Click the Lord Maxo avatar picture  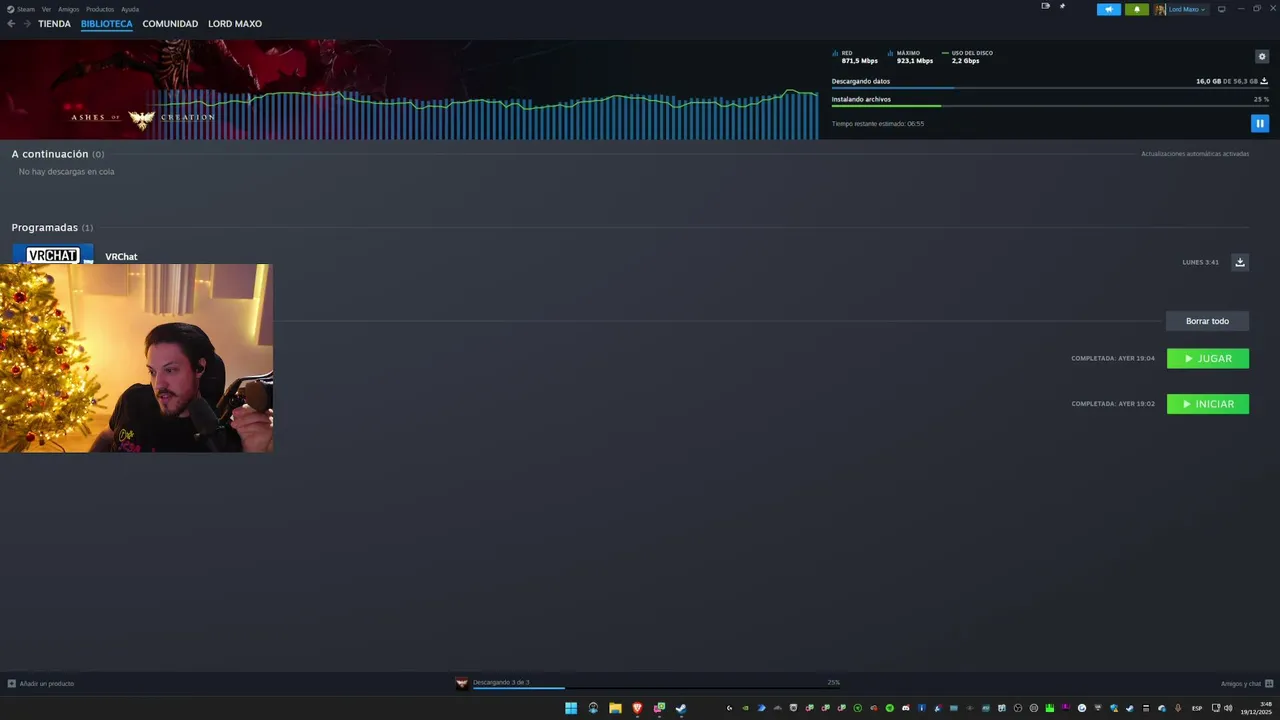point(1160,9)
